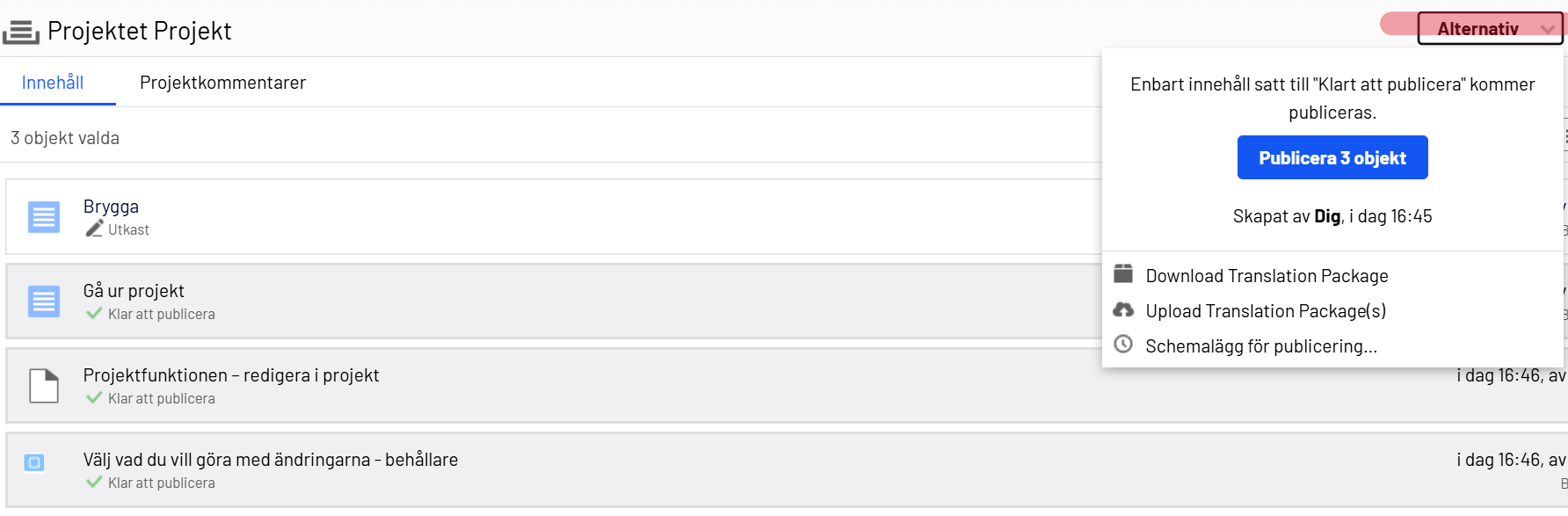Screen dimensions: 1568x516
Task: Open the Alternativ dropdown
Action: (x=1477, y=29)
